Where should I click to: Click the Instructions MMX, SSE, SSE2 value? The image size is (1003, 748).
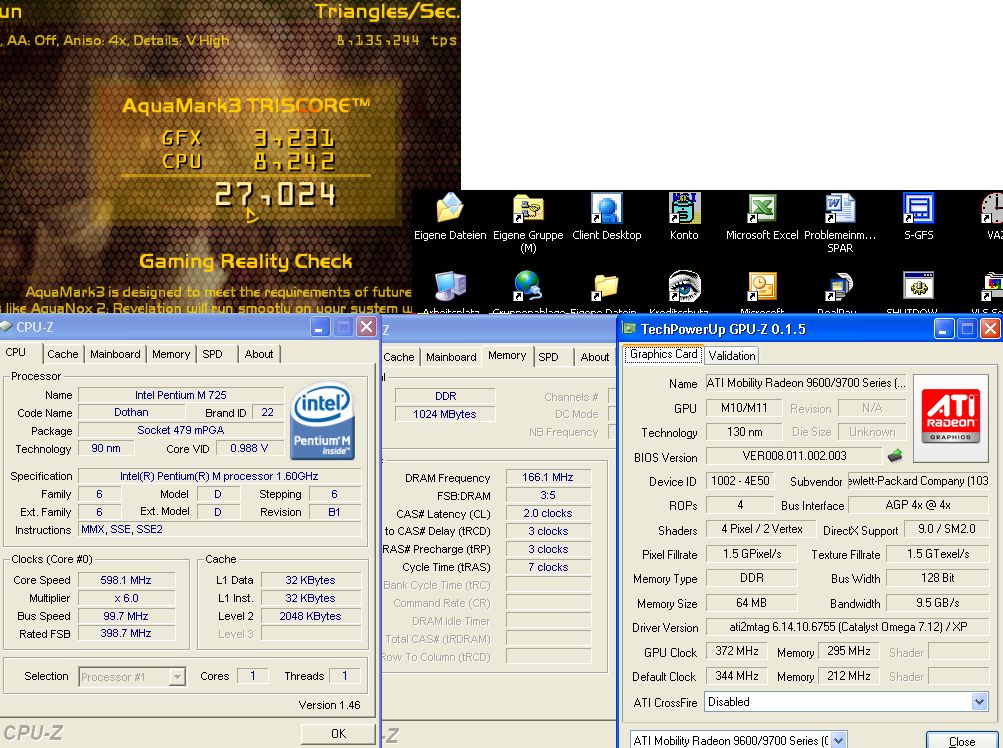tap(219, 529)
